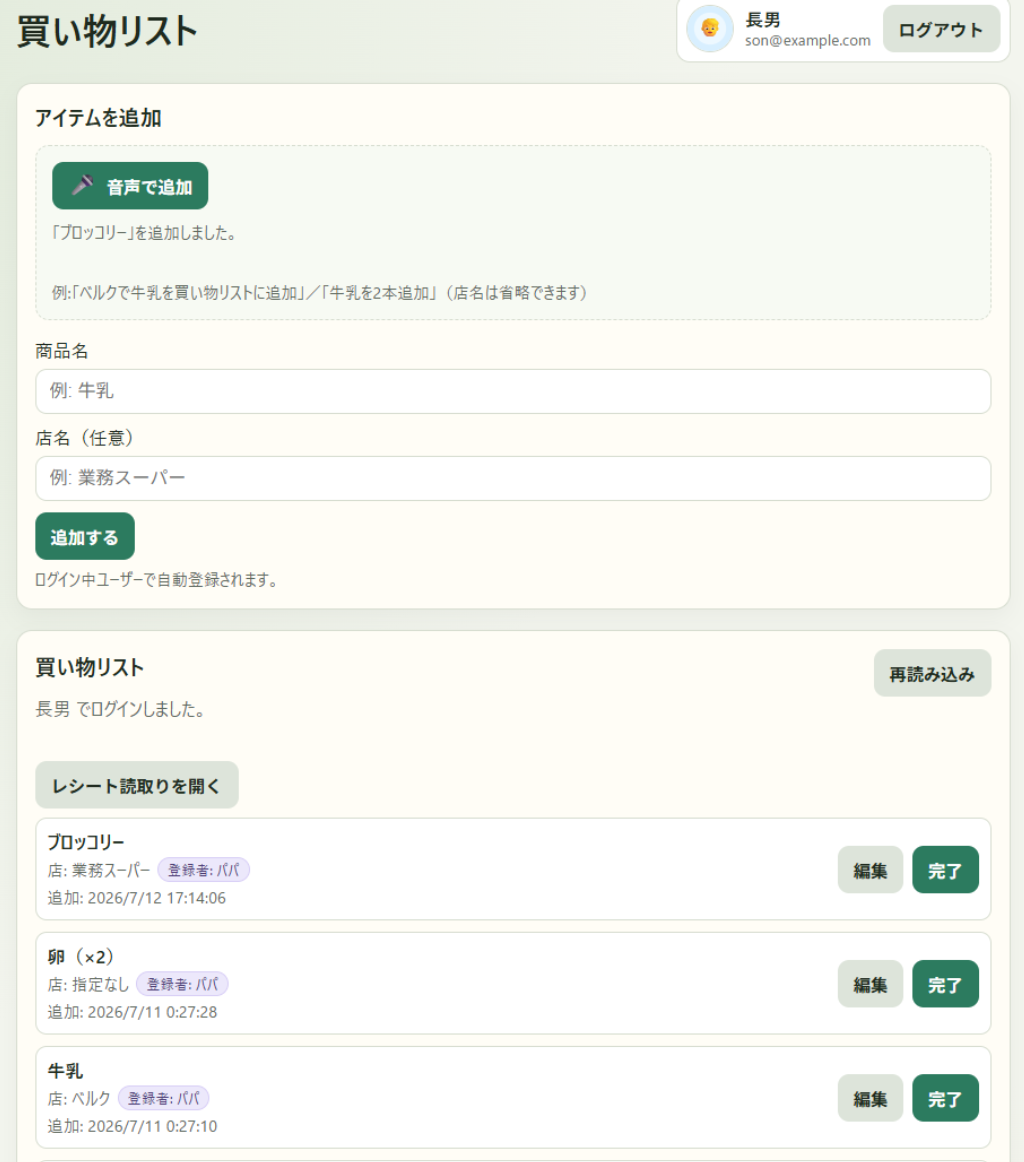The height and width of the screenshot is (1162, 1024).
Task: Click the 店名（任意）field label
Action: tap(84, 438)
